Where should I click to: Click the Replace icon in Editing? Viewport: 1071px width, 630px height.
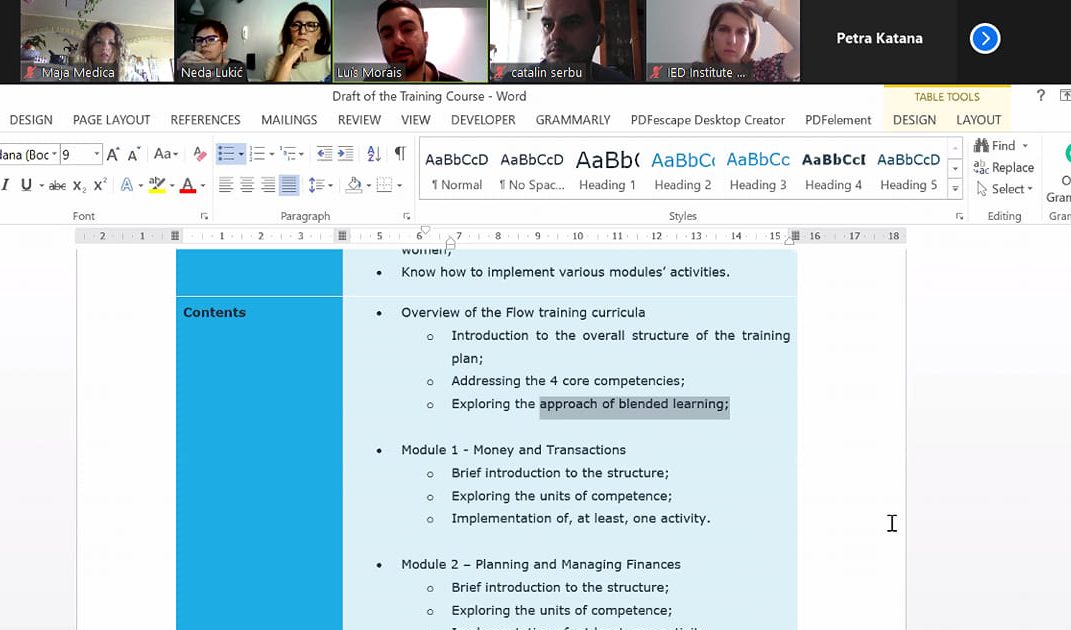[x=1004, y=167]
